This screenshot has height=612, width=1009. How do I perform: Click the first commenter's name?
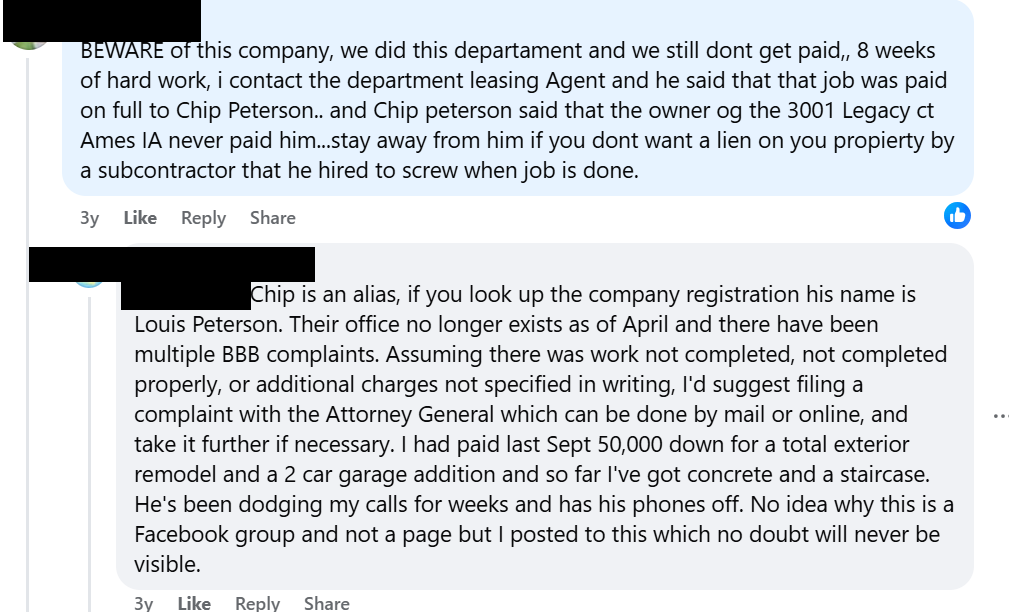(x=130, y=16)
